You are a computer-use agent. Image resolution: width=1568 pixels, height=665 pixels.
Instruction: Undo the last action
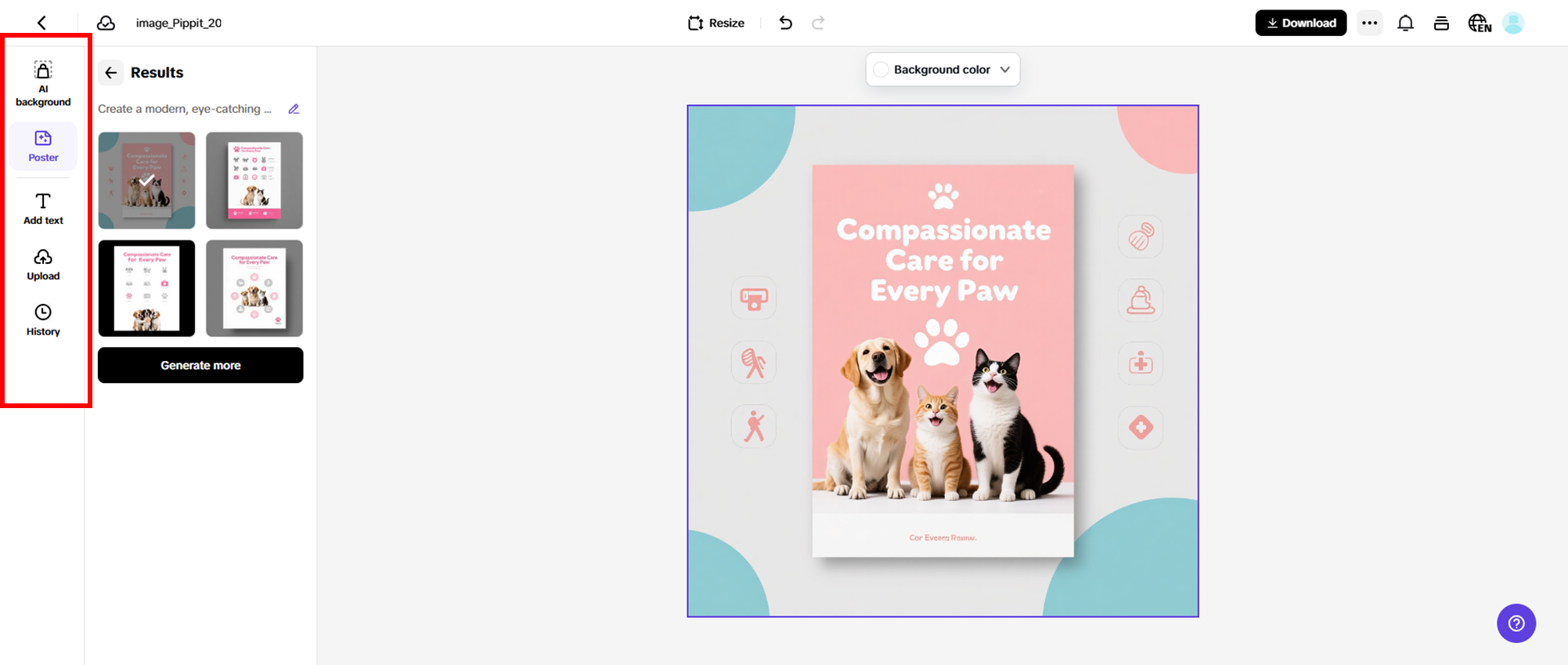click(x=785, y=23)
